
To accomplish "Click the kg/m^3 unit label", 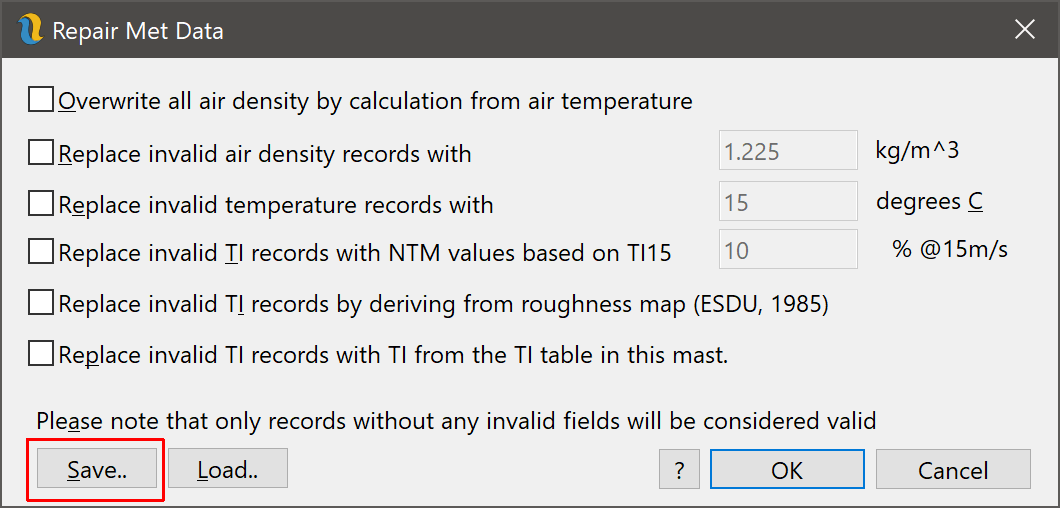I will (917, 150).
